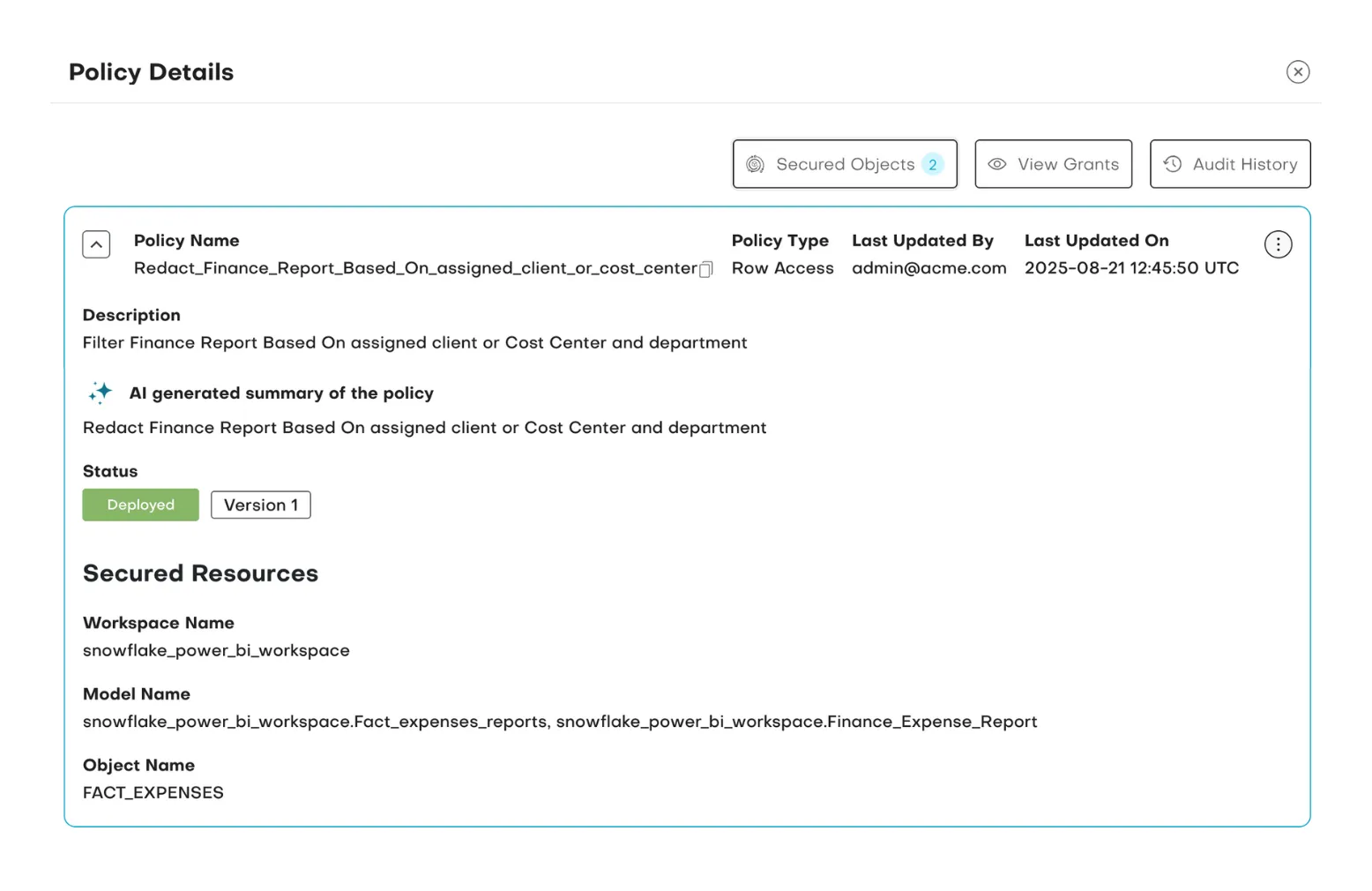This screenshot has width=1372, height=891.
Task: Open the Secured Objects view
Action: click(x=844, y=164)
